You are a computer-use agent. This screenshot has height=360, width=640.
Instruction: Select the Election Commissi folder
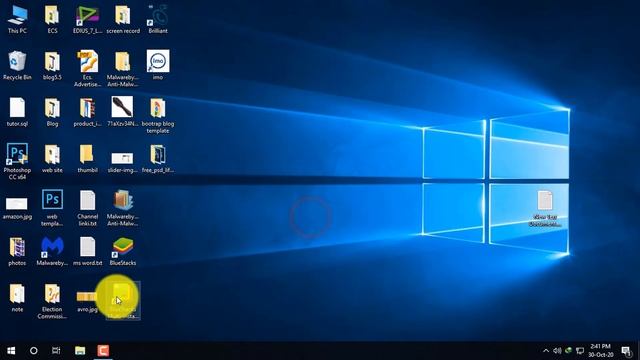click(x=52, y=301)
